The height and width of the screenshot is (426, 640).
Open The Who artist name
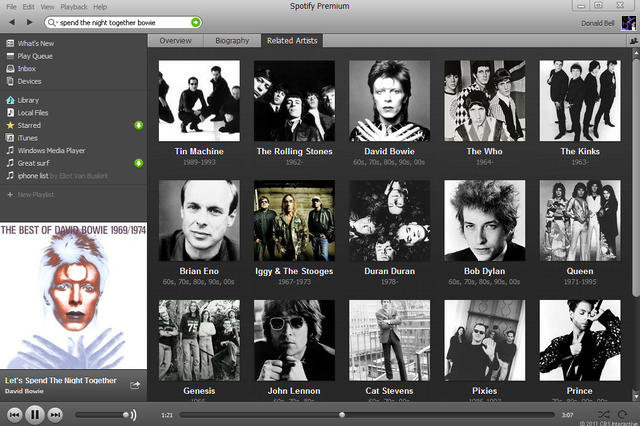pyautogui.click(x=484, y=151)
